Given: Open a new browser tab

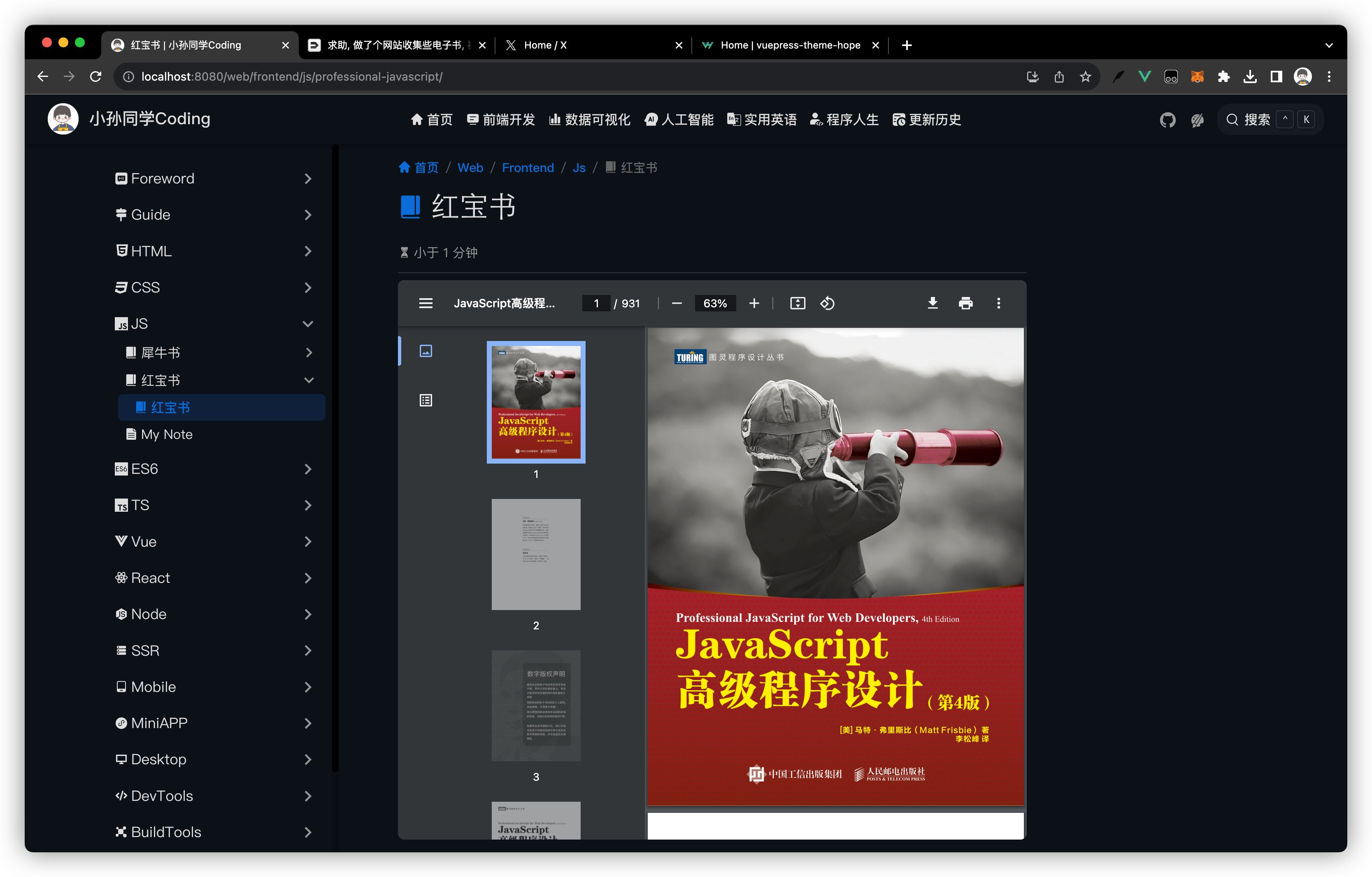Looking at the screenshot, I should (907, 45).
